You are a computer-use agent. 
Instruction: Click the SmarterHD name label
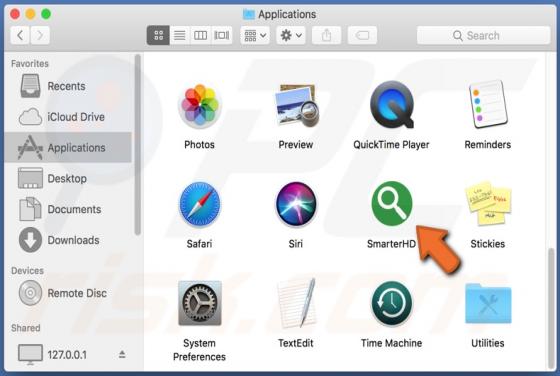[x=391, y=244]
